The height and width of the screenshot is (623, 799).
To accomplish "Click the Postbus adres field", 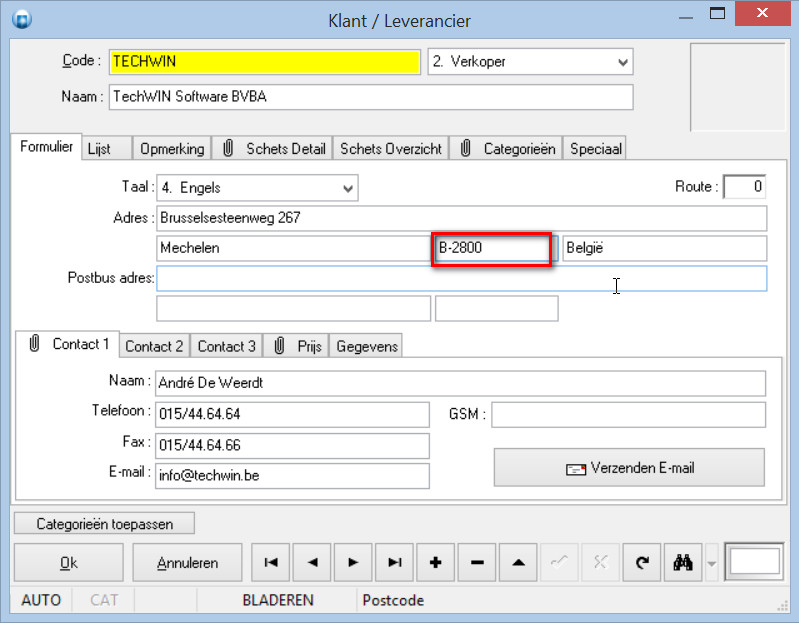I will 462,279.
